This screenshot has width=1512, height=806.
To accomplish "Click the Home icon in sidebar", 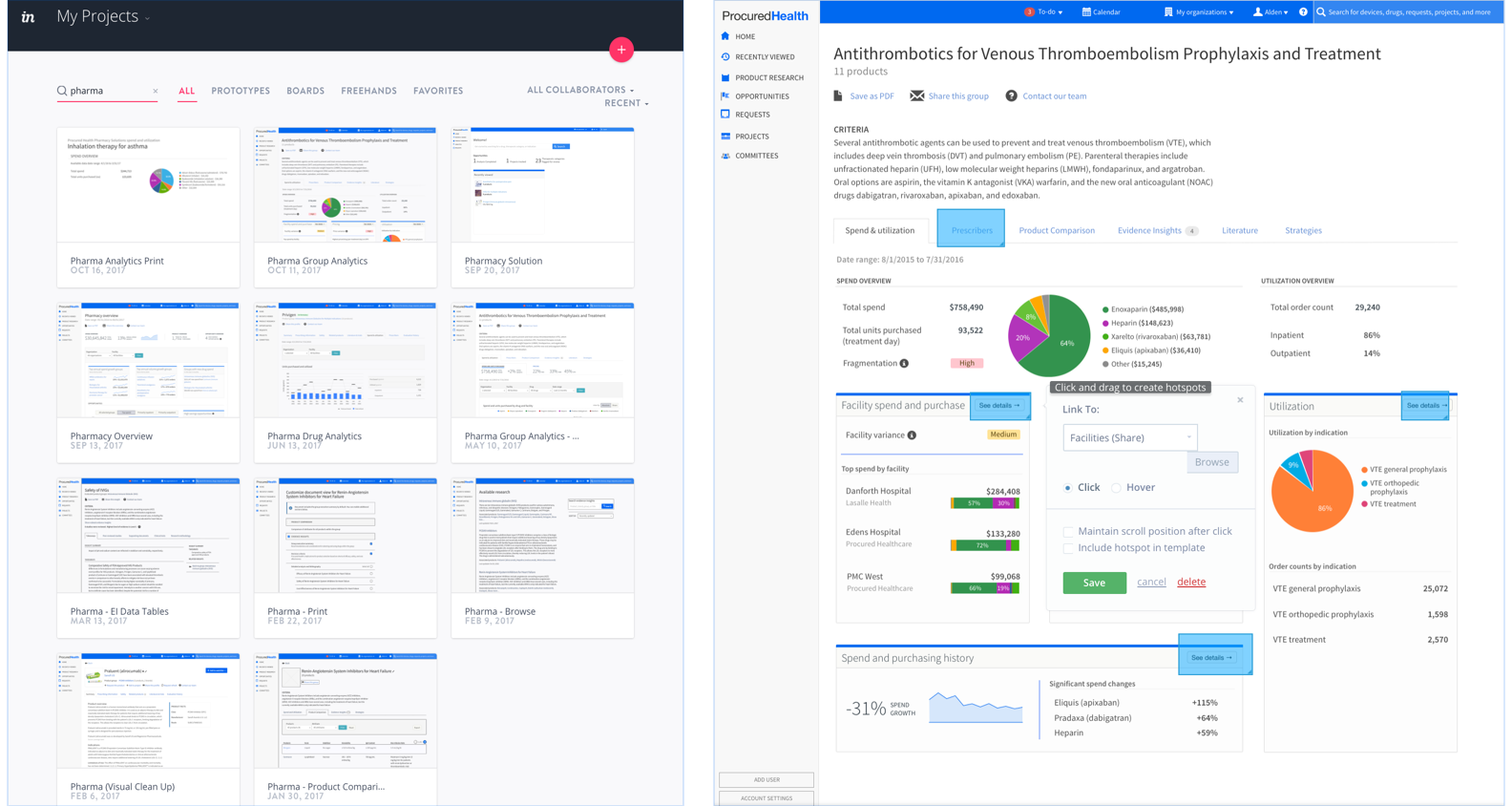I will 725,36.
